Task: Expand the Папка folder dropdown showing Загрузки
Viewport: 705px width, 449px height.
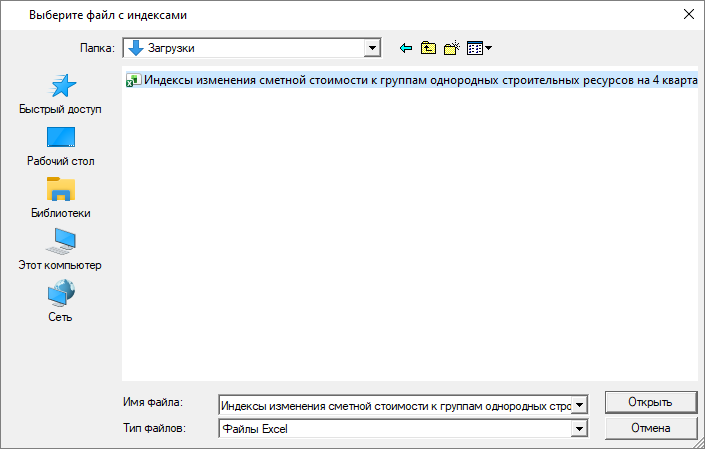Action: (373, 47)
